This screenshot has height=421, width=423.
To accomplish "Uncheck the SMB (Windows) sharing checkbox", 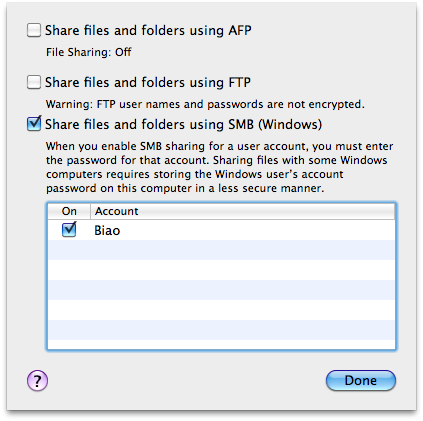I will pos(34,124).
